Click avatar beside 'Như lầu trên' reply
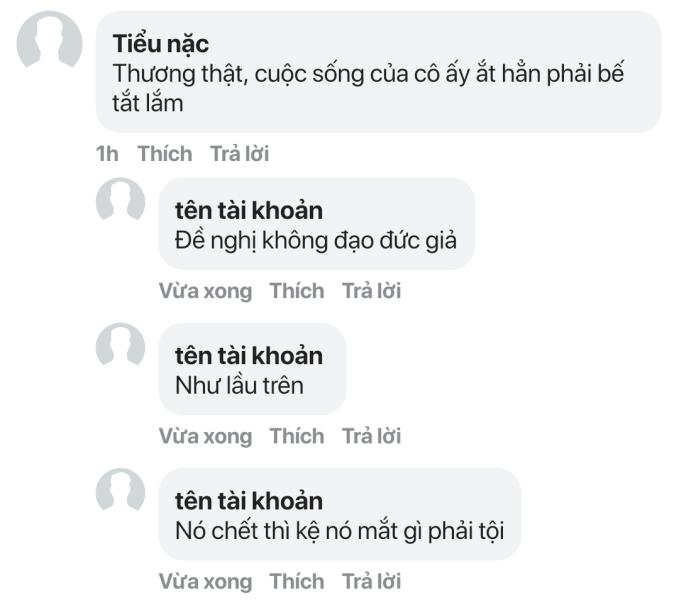 pyautogui.click(x=120, y=345)
